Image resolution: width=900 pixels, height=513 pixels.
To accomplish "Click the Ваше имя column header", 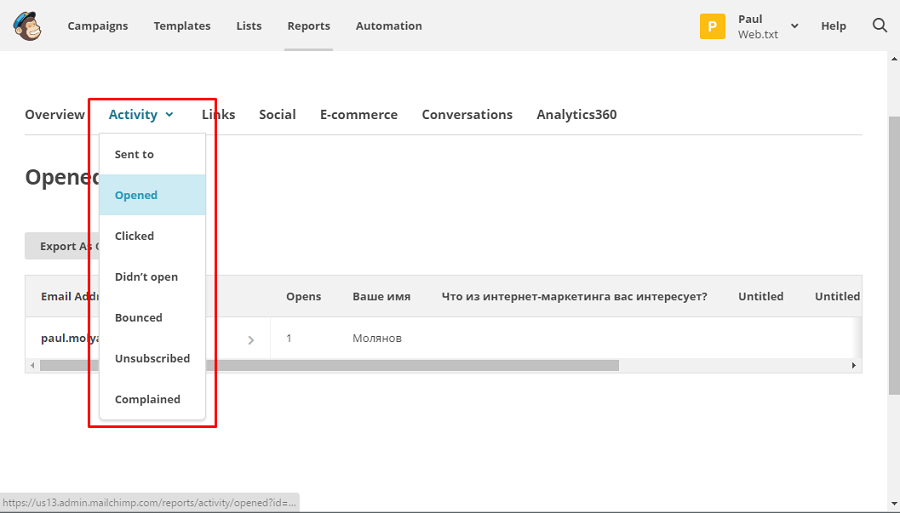I will tap(381, 297).
